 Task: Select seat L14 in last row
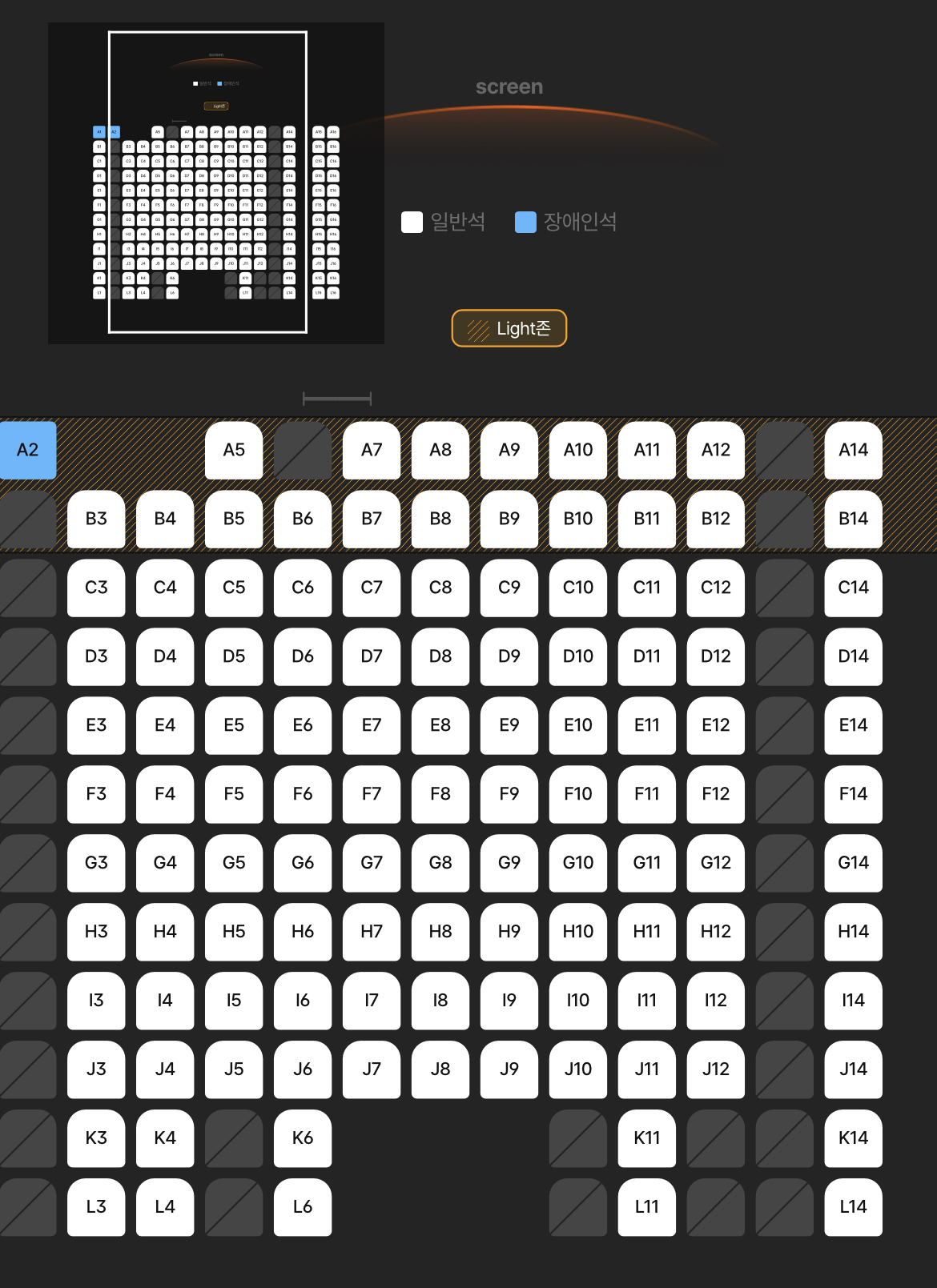(x=854, y=1207)
